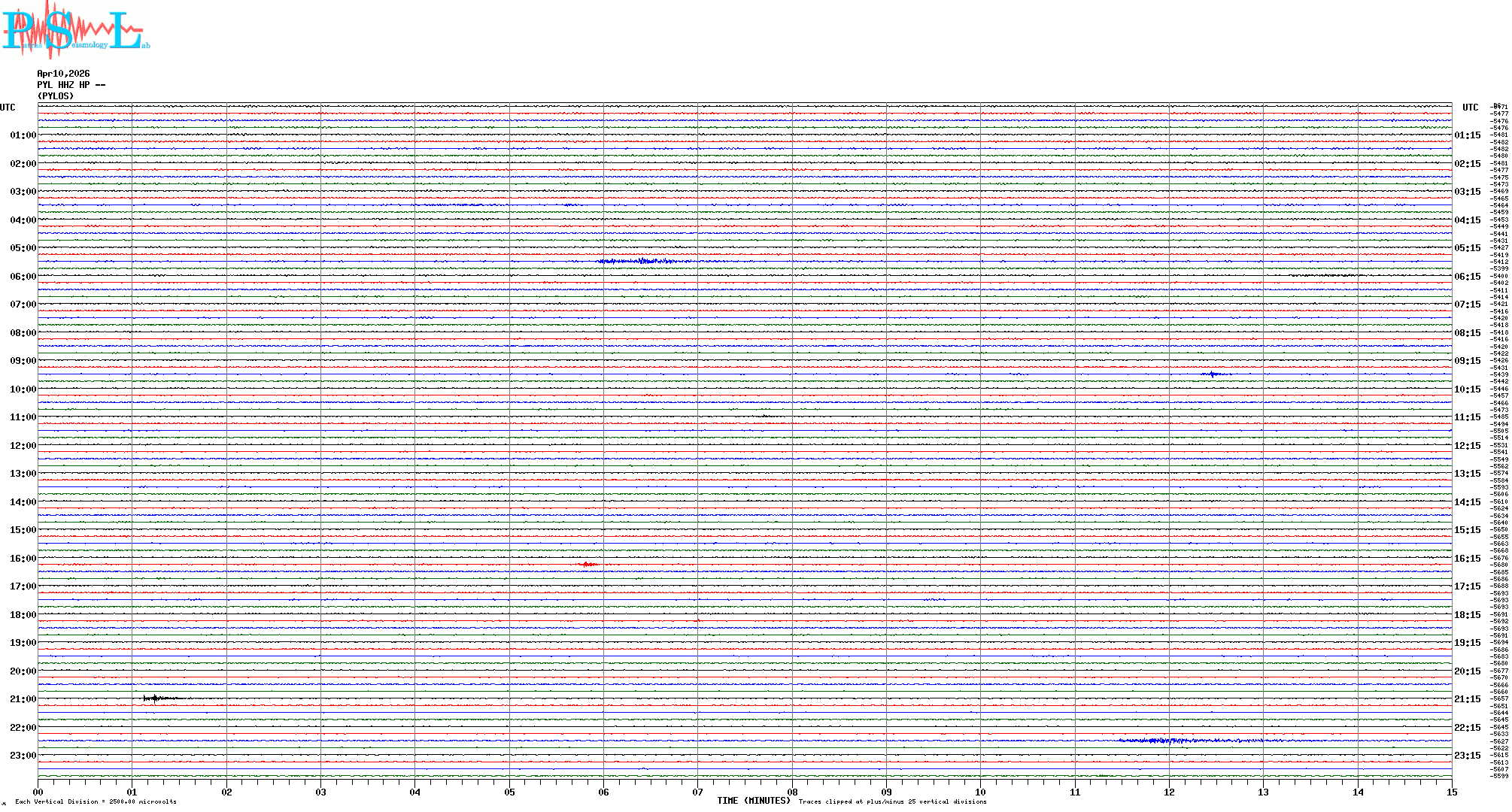Click the 01:15 label on right side
The width and height of the screenshot is (1512, 812).
pos(1468,135)
